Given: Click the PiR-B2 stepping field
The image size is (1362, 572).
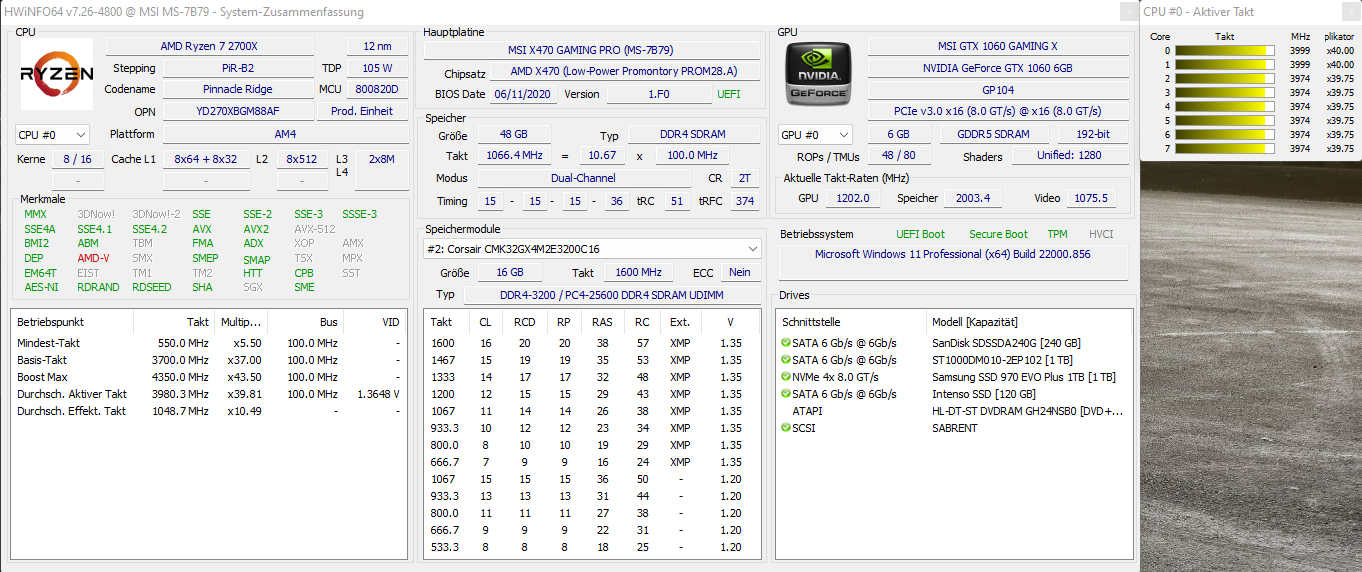Looking at the screenshot, I should [238, 69].
